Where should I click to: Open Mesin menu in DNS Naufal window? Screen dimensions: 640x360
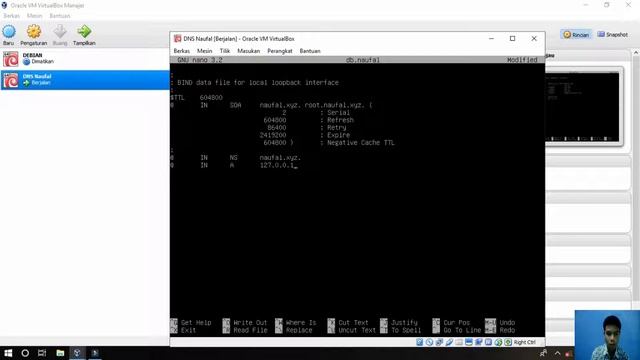pyautogui.click(x=204, y=51)
